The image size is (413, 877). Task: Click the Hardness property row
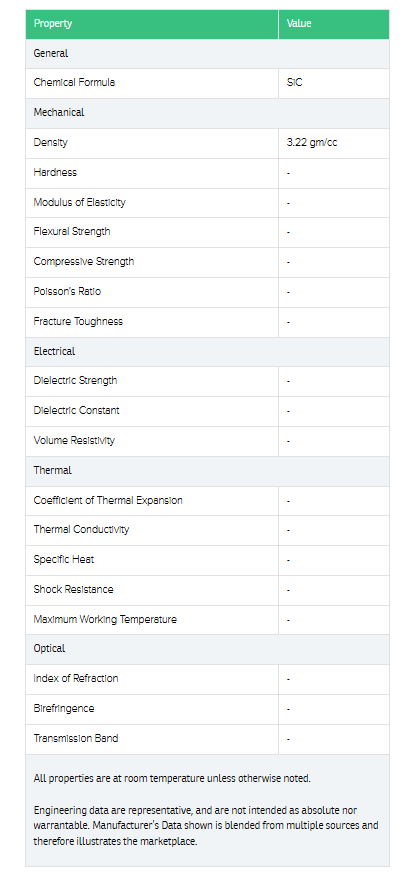tap(207, 173)
